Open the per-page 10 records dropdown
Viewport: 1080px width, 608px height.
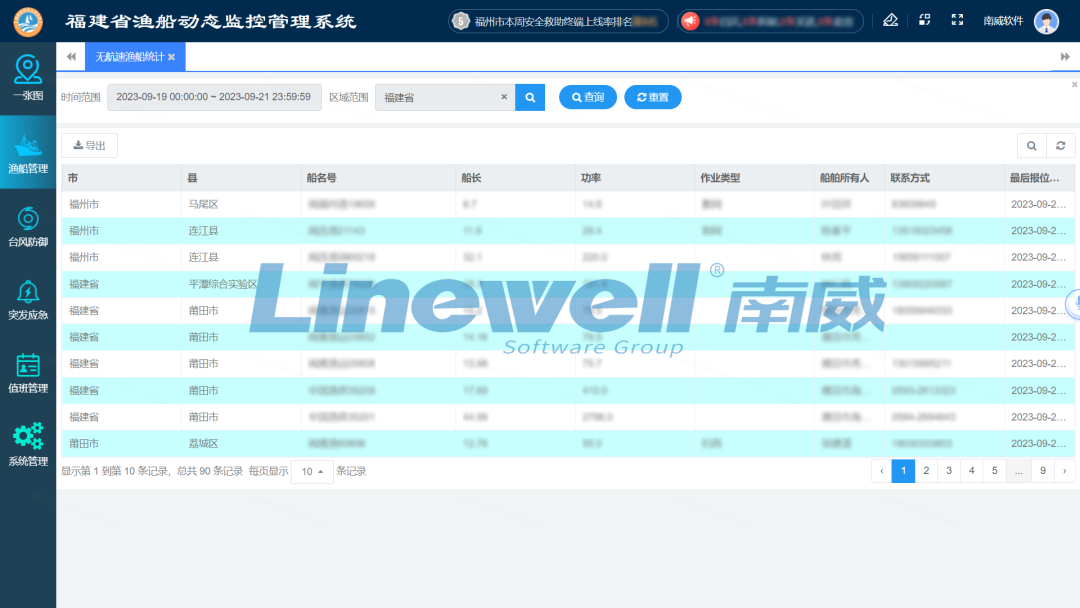[x=312, y=472]
